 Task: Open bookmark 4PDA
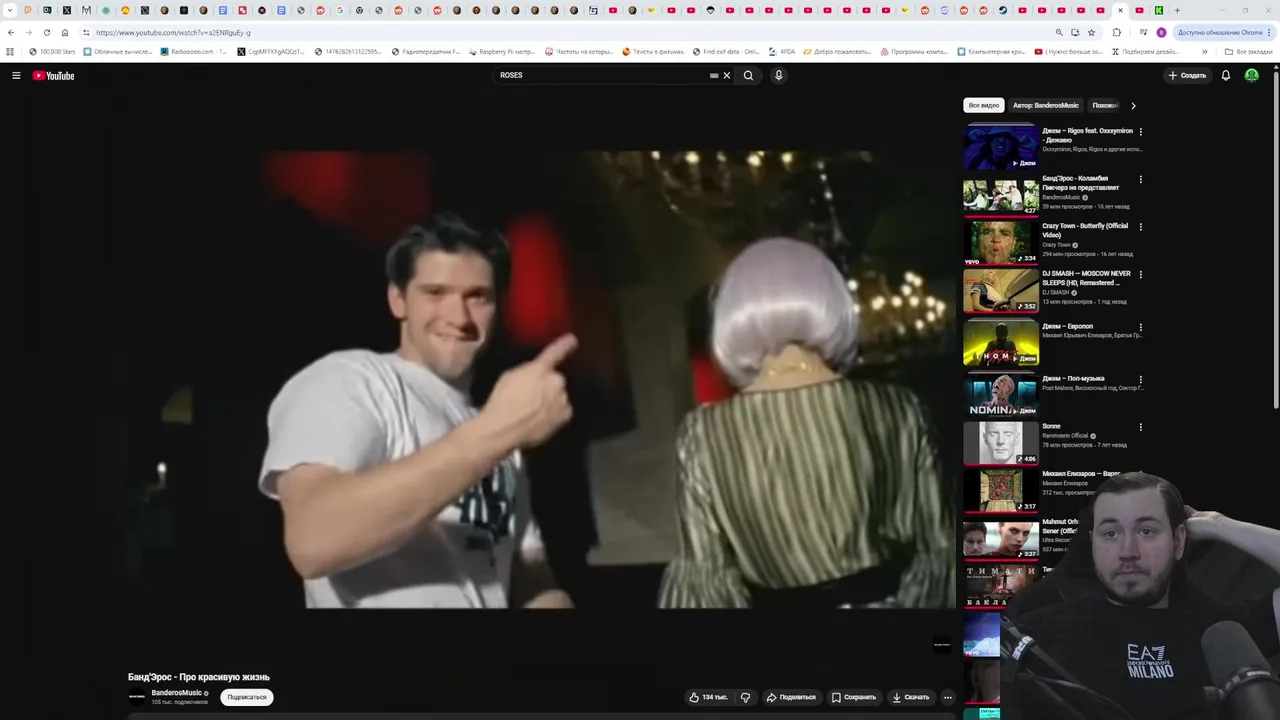click(782, 51)
